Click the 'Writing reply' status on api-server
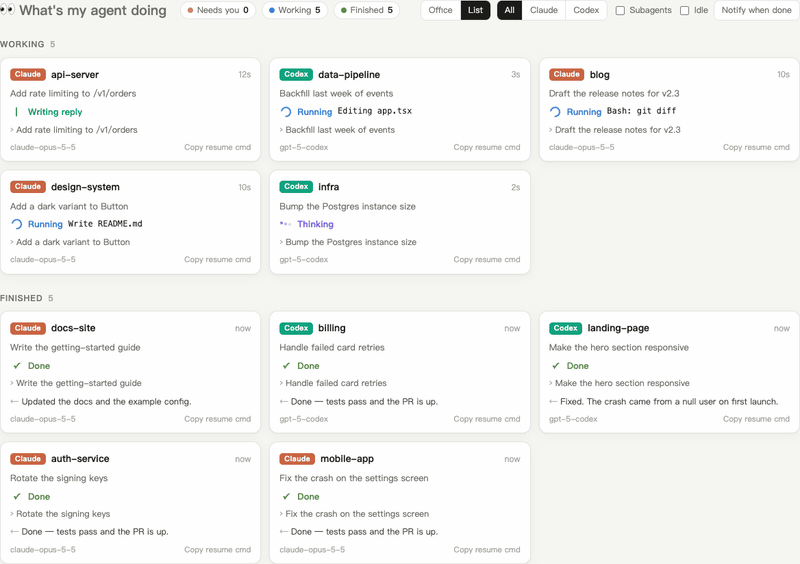Screen dimensions: 800x564 pos(55,112)
